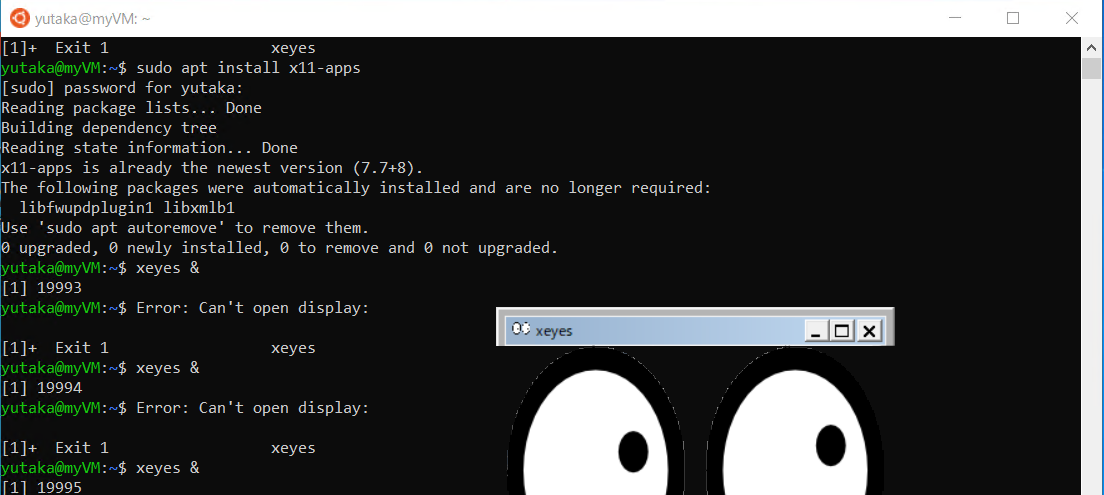1104x495 pixels.
Task: Click the right eye in xeyes
Action: pos(794,421)
